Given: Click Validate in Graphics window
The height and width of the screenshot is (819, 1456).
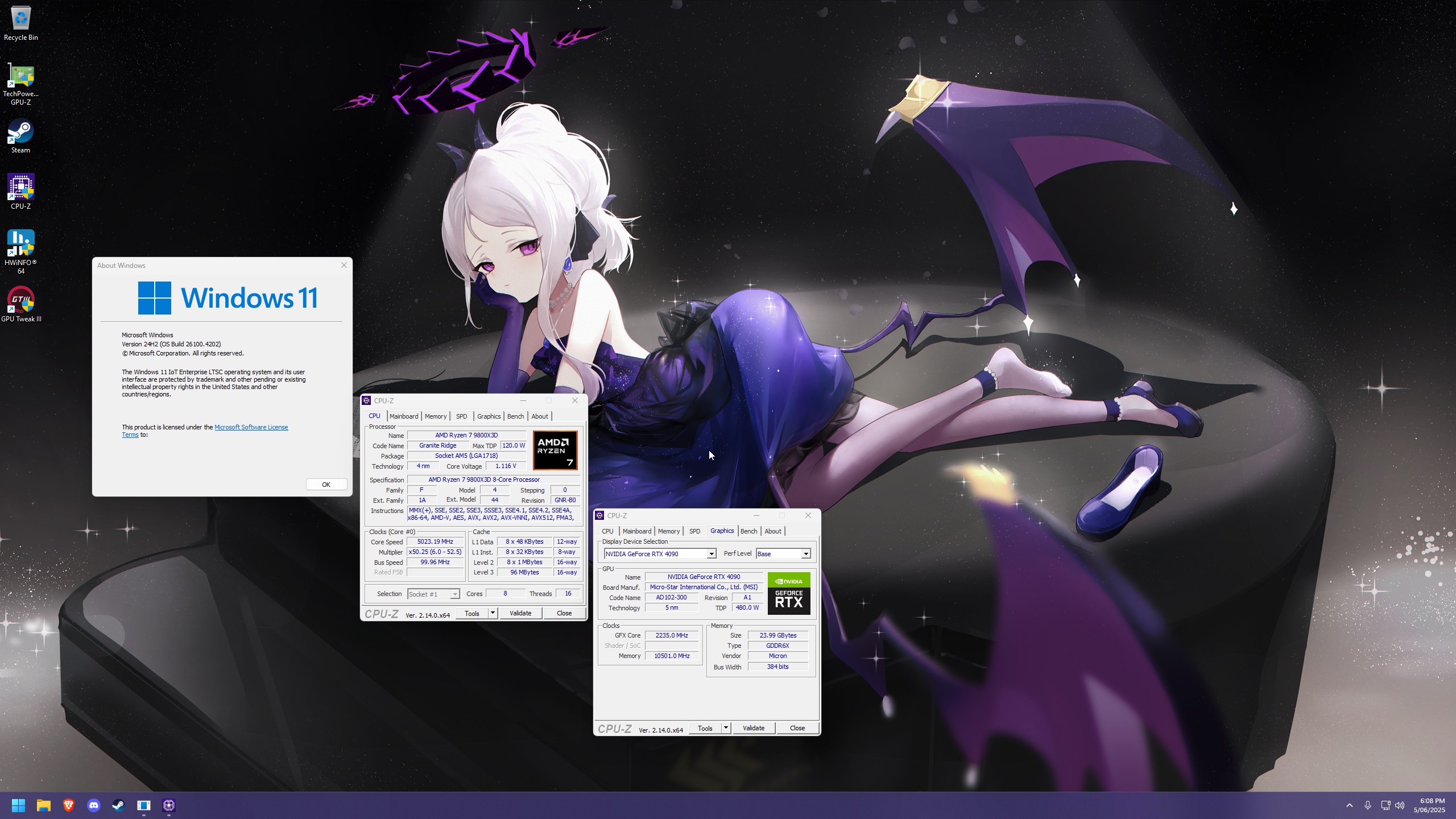Looking at the screenshot, I should pos(754,728).
